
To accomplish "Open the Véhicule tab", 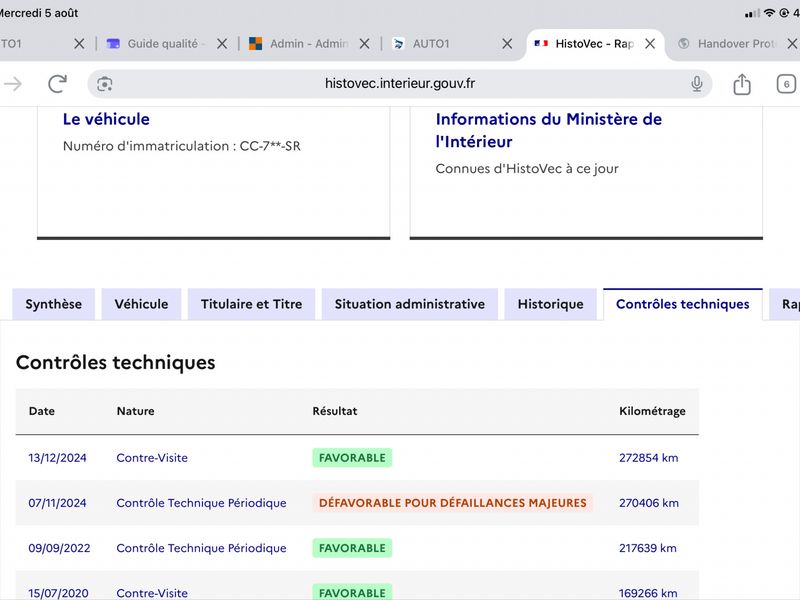I will pos(141,304).
